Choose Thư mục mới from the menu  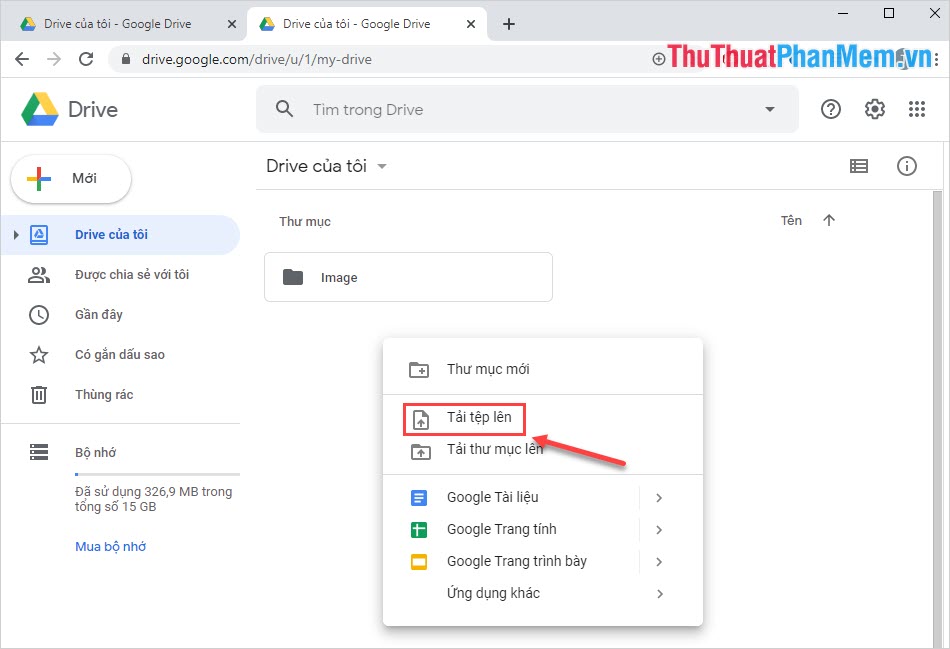[x=543, y=369]
